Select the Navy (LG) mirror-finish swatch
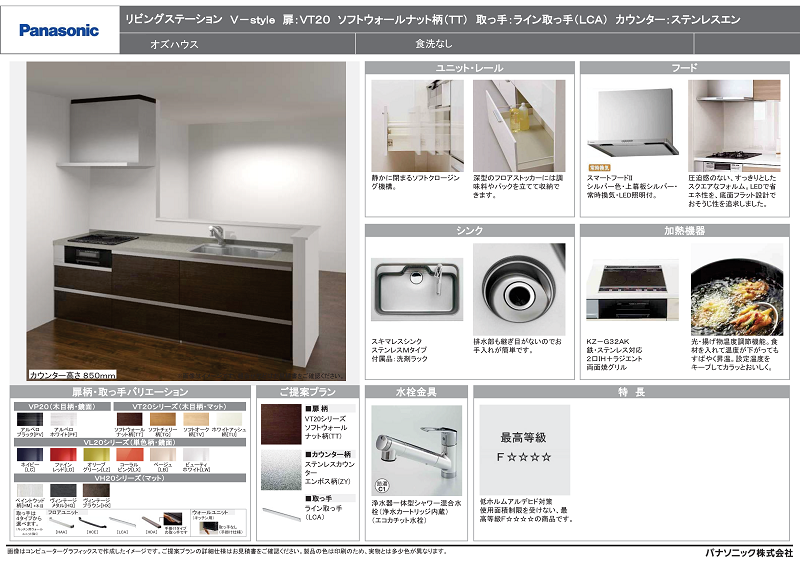This screenshot has width=800, height=565. [x=30, y=455]
